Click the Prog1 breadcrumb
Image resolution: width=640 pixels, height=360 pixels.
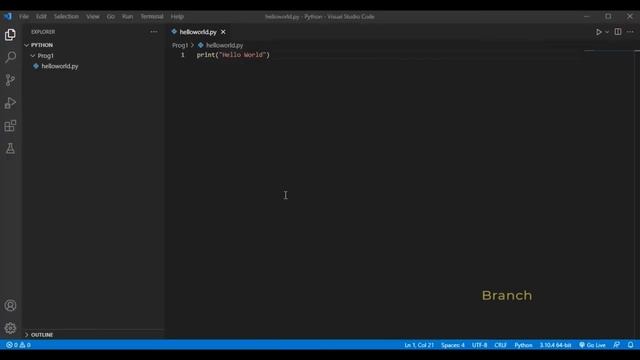(x=180, y=45)
